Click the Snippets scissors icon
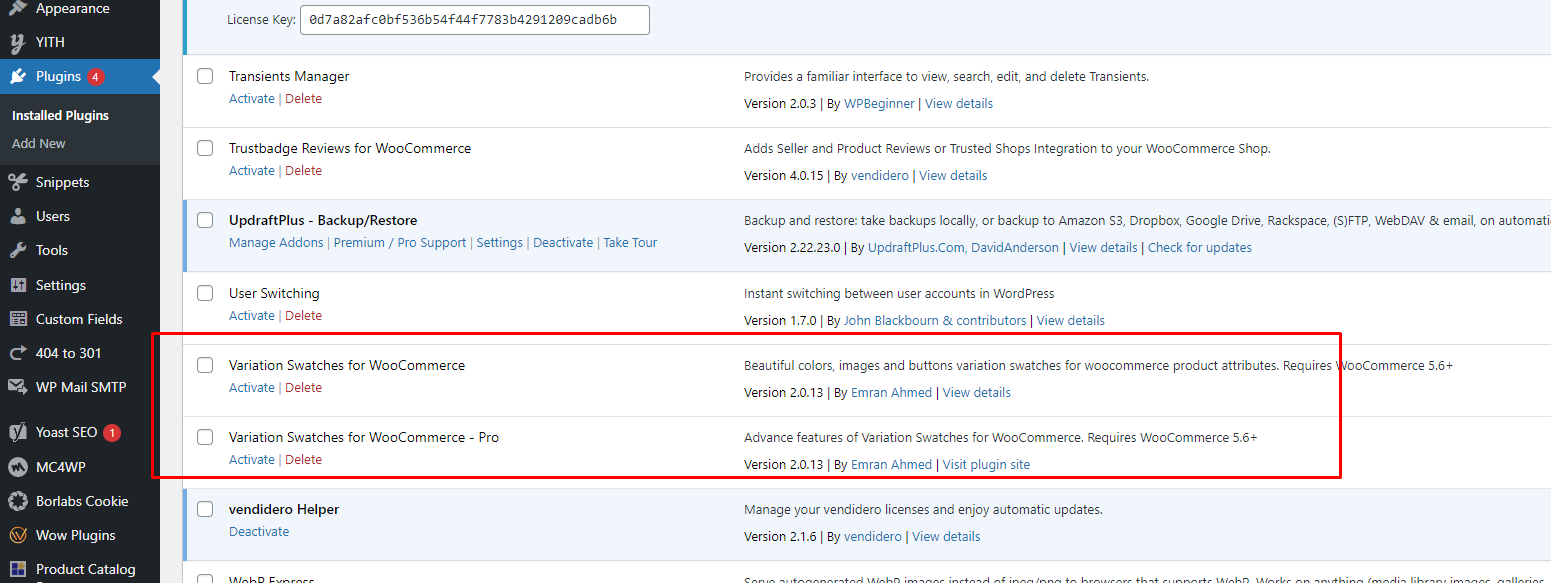This screenshot has width=1551, height=583. [x=18, y=182]
